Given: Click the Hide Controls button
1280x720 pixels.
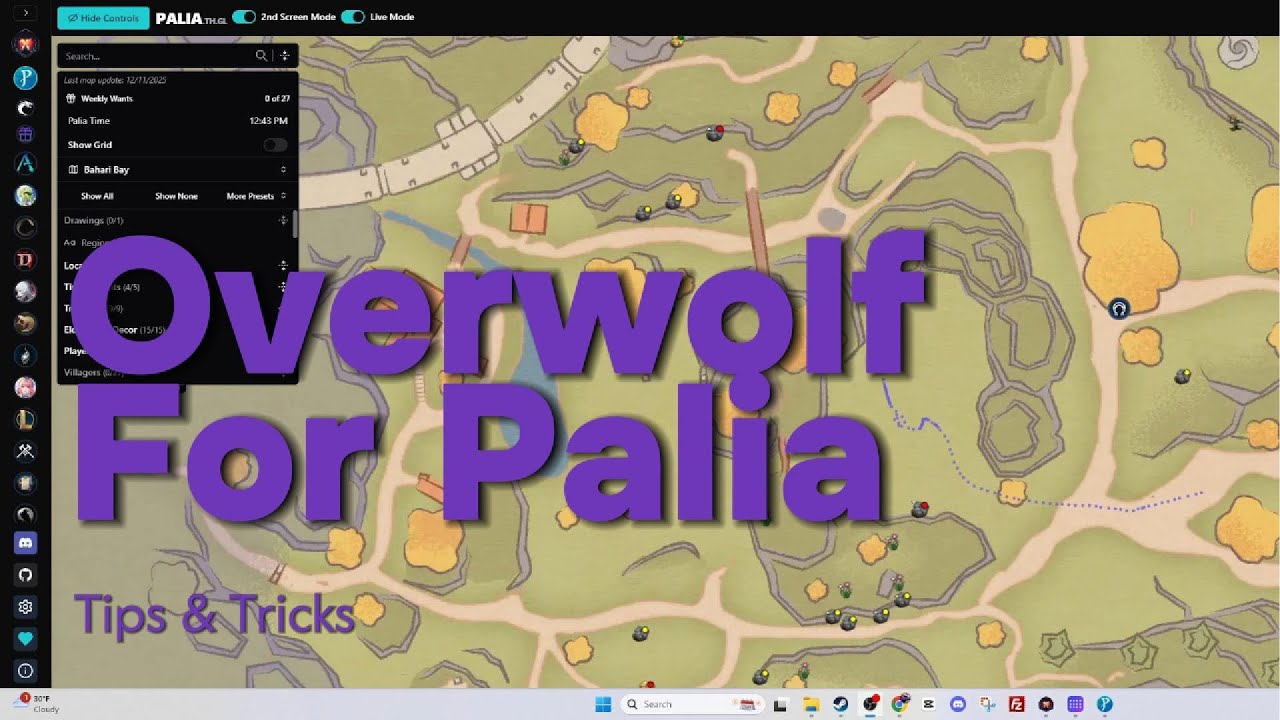Looking at the screenshot, I should click(x=103, y=17).
